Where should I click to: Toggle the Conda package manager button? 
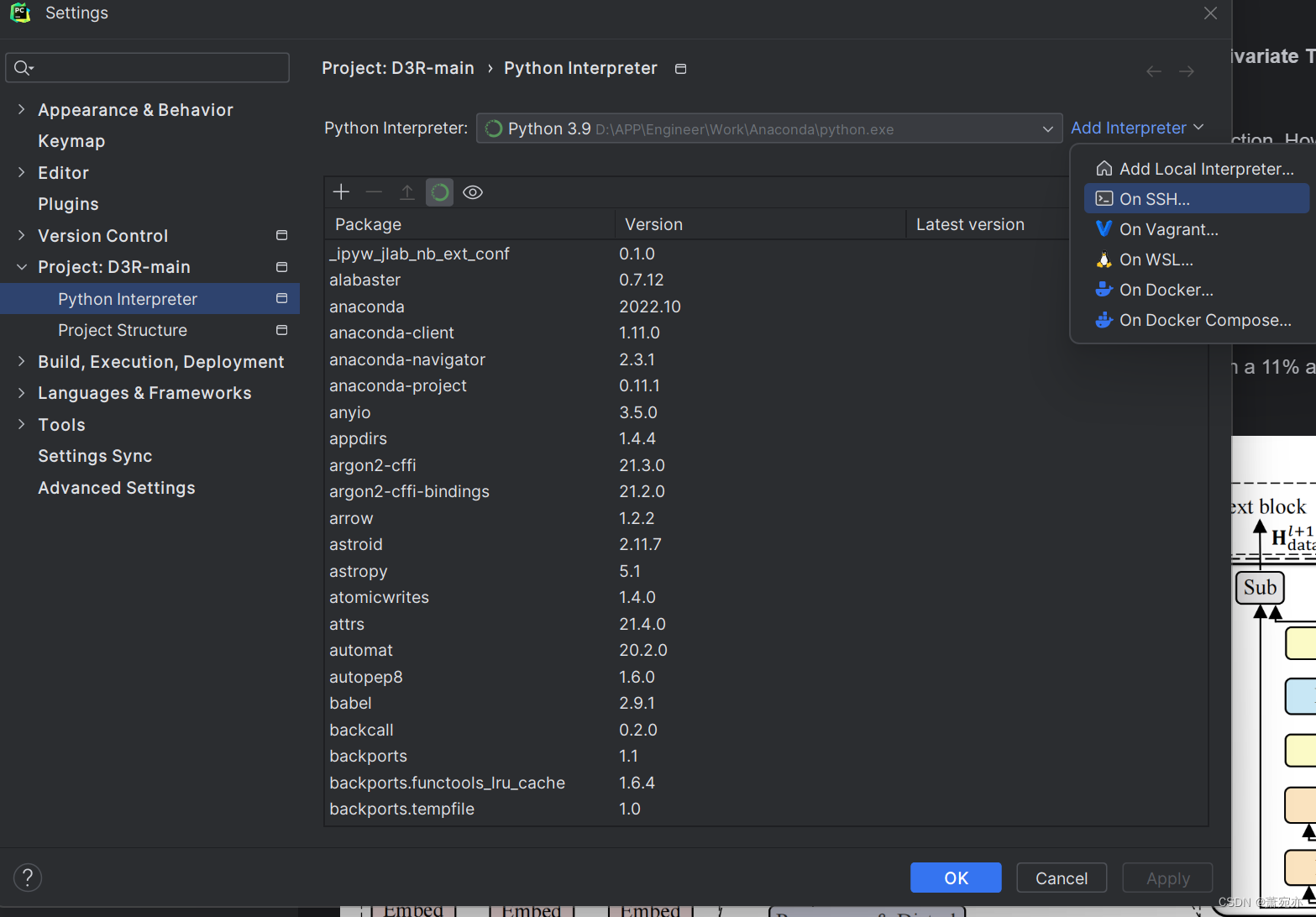pos(439,192)
